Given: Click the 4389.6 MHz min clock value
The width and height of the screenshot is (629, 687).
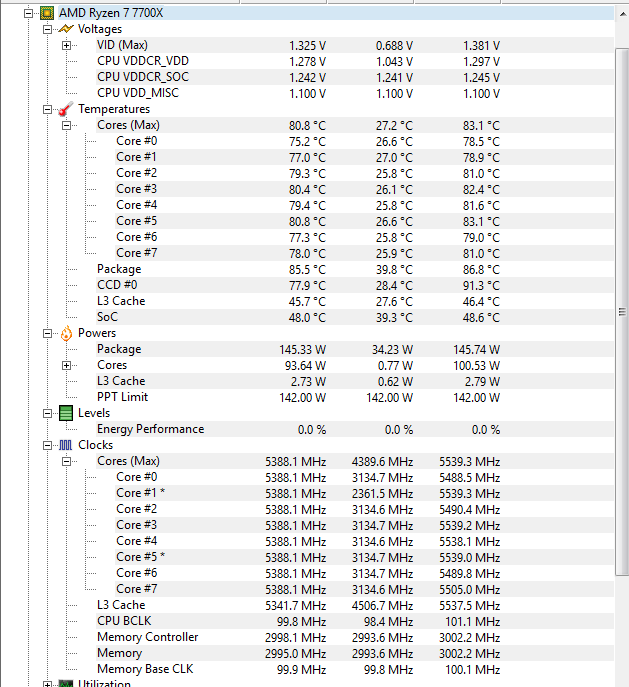Looking at the screenshot, I should coord(382,462).
